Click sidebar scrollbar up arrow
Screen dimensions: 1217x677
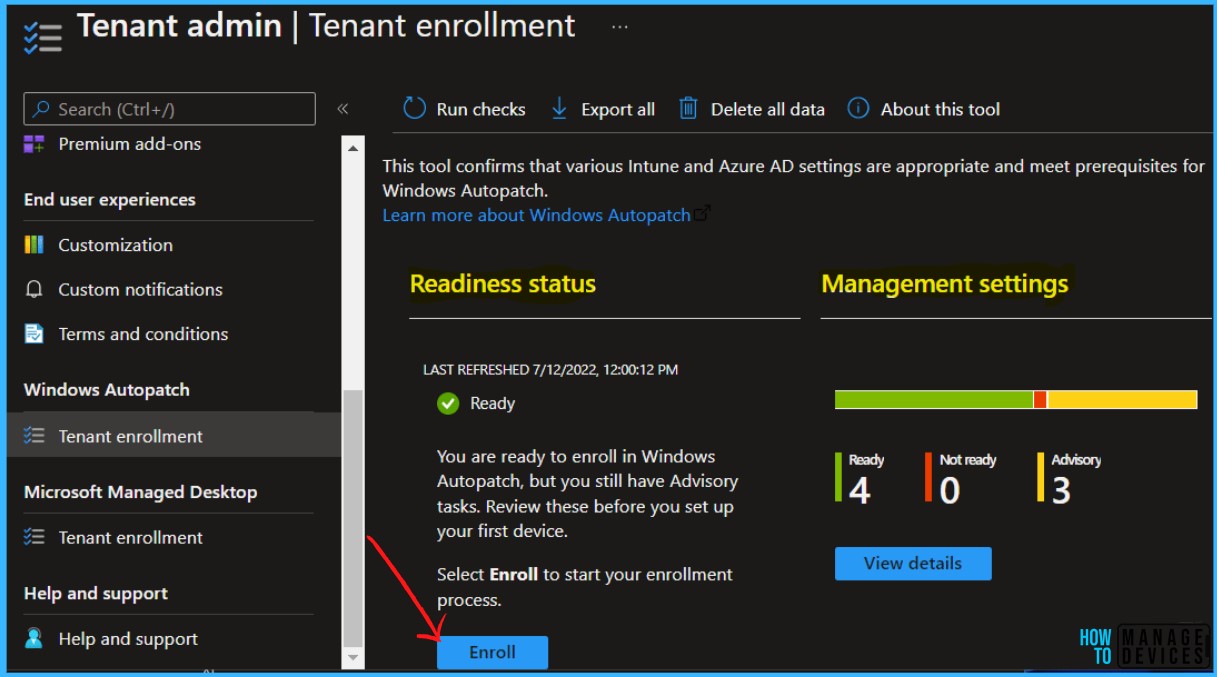[353, 148]
